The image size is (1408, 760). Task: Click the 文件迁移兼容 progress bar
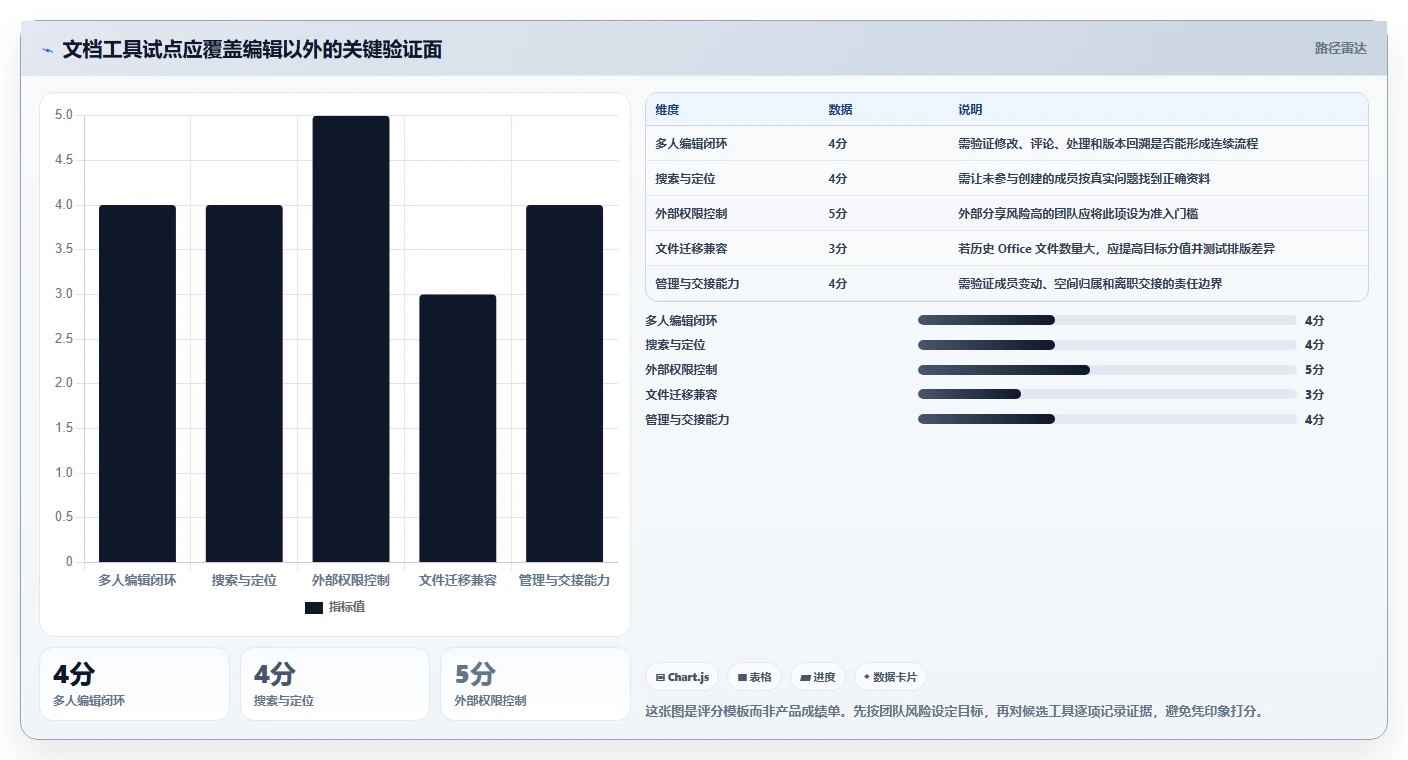(x=1107, y=395)
